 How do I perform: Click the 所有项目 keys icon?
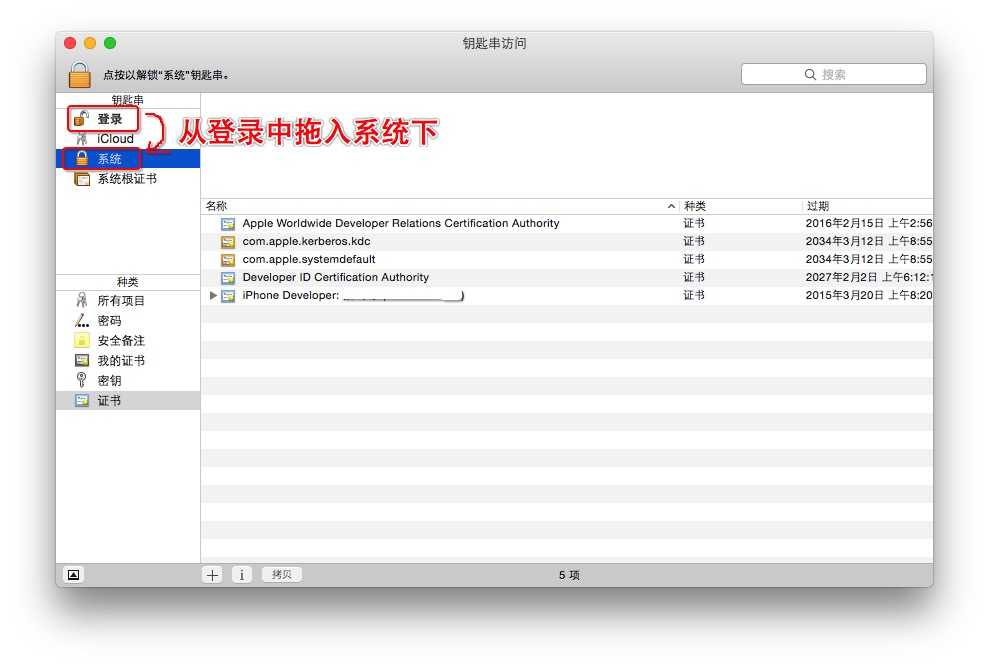pos(81,300)
